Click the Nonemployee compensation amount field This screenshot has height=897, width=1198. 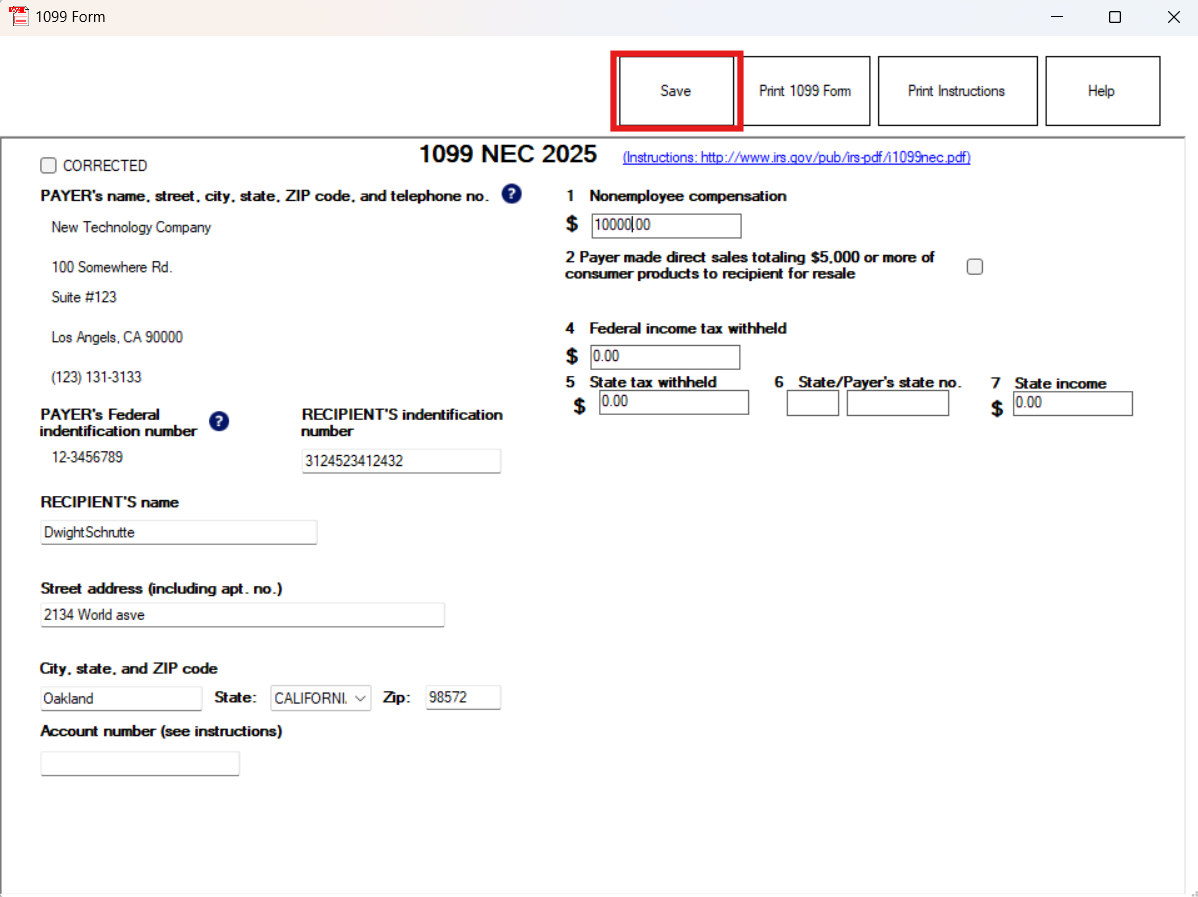pos(665,225)
